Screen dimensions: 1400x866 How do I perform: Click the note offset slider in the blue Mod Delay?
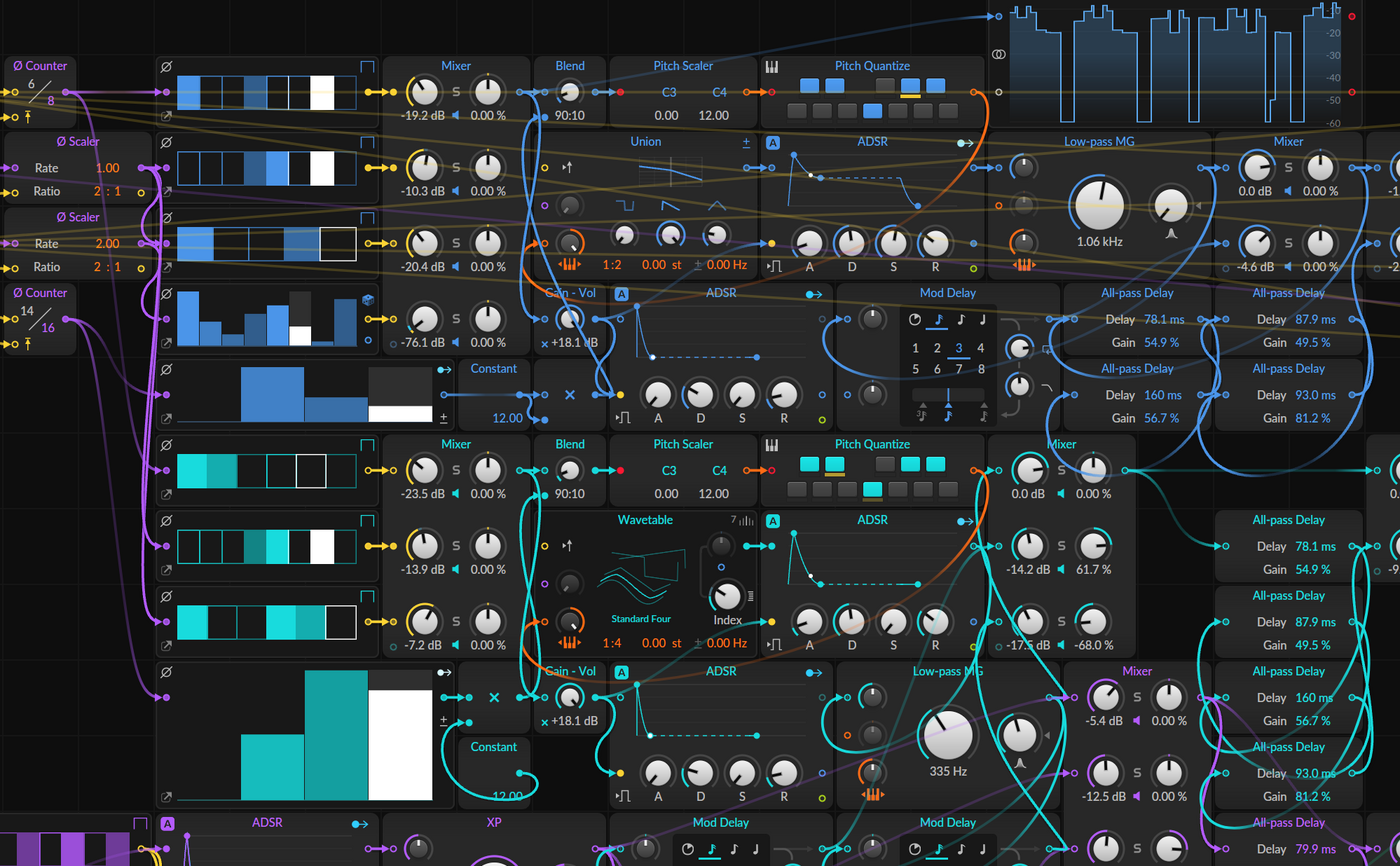950,395
